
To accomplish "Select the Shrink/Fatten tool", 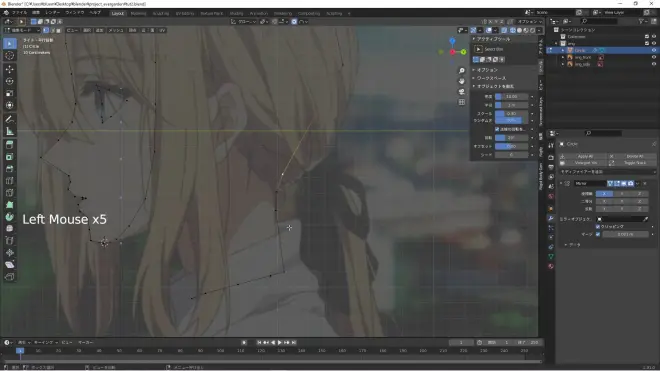I will pos(10,253).
